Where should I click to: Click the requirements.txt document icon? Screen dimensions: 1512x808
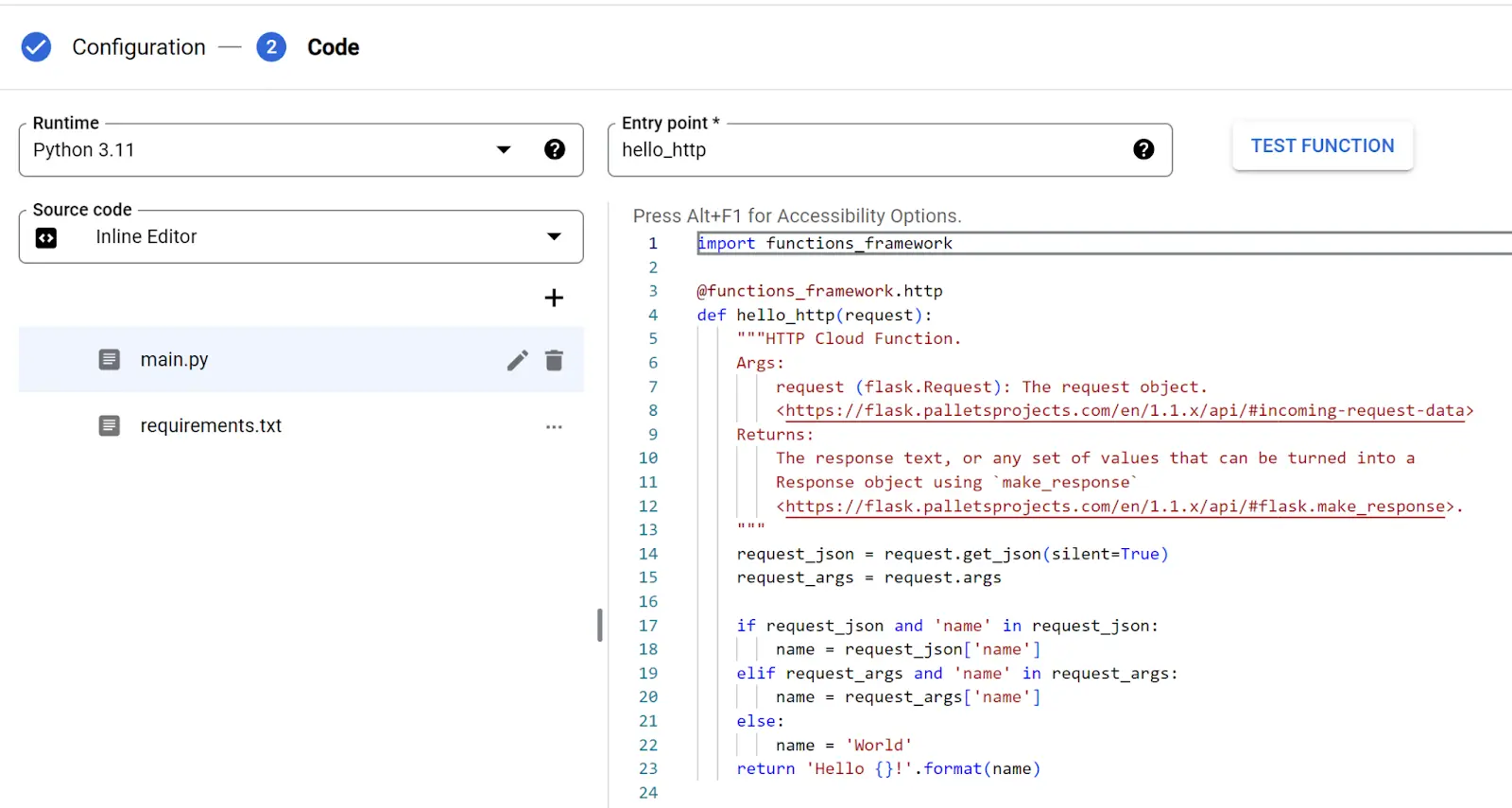tap(110, 426)
